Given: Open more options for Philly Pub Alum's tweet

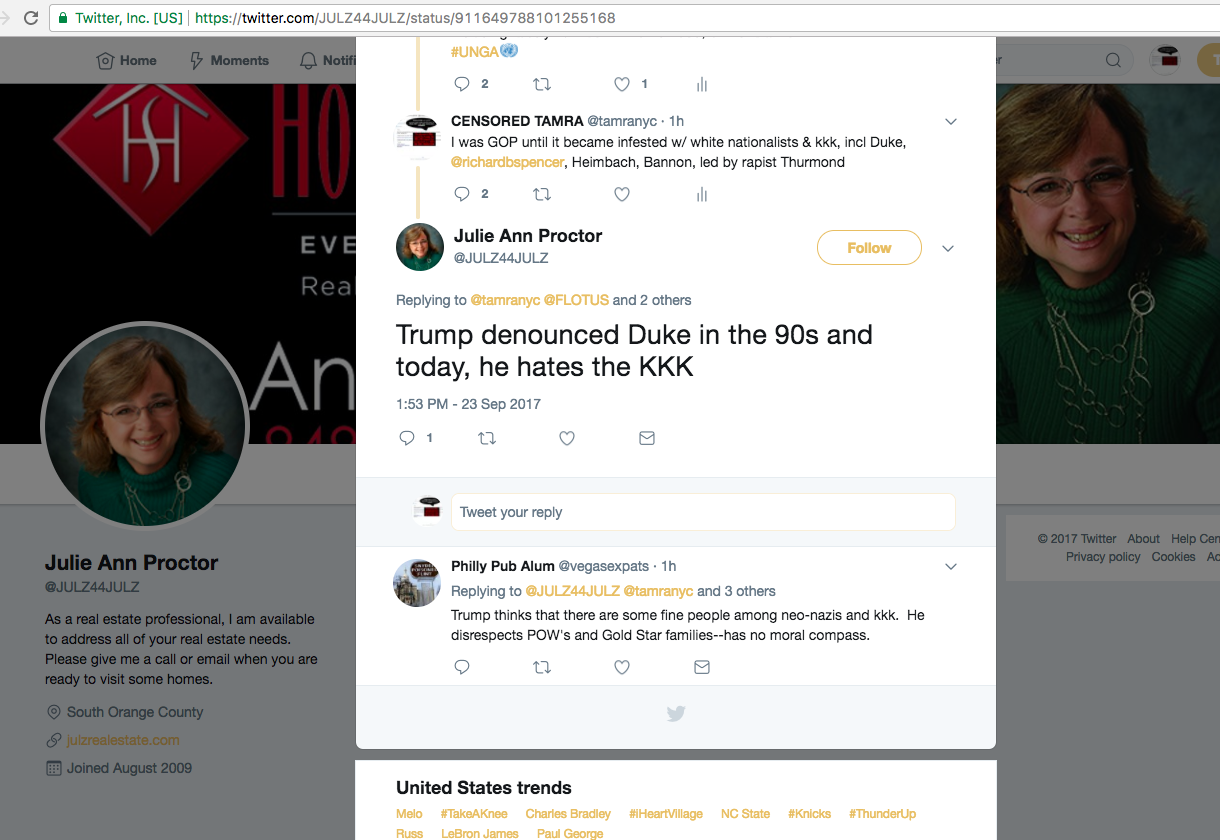Looking at the screenshot, I should [x=951, y=567].
